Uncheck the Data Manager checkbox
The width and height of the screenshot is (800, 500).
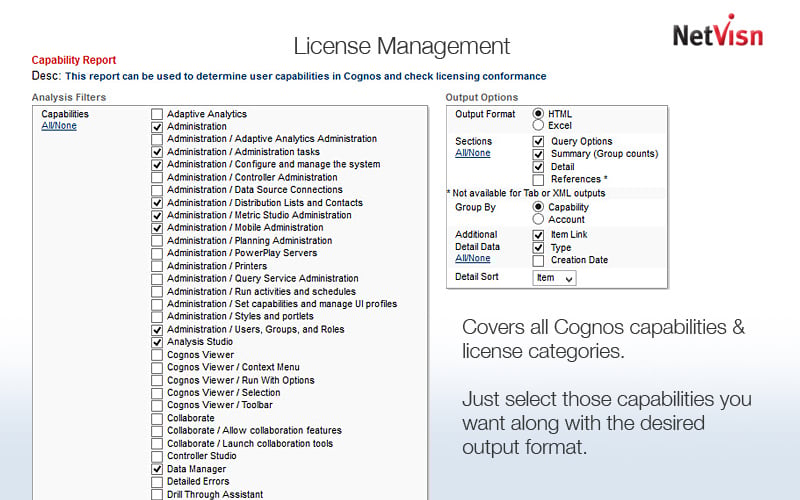coord(157,469)
